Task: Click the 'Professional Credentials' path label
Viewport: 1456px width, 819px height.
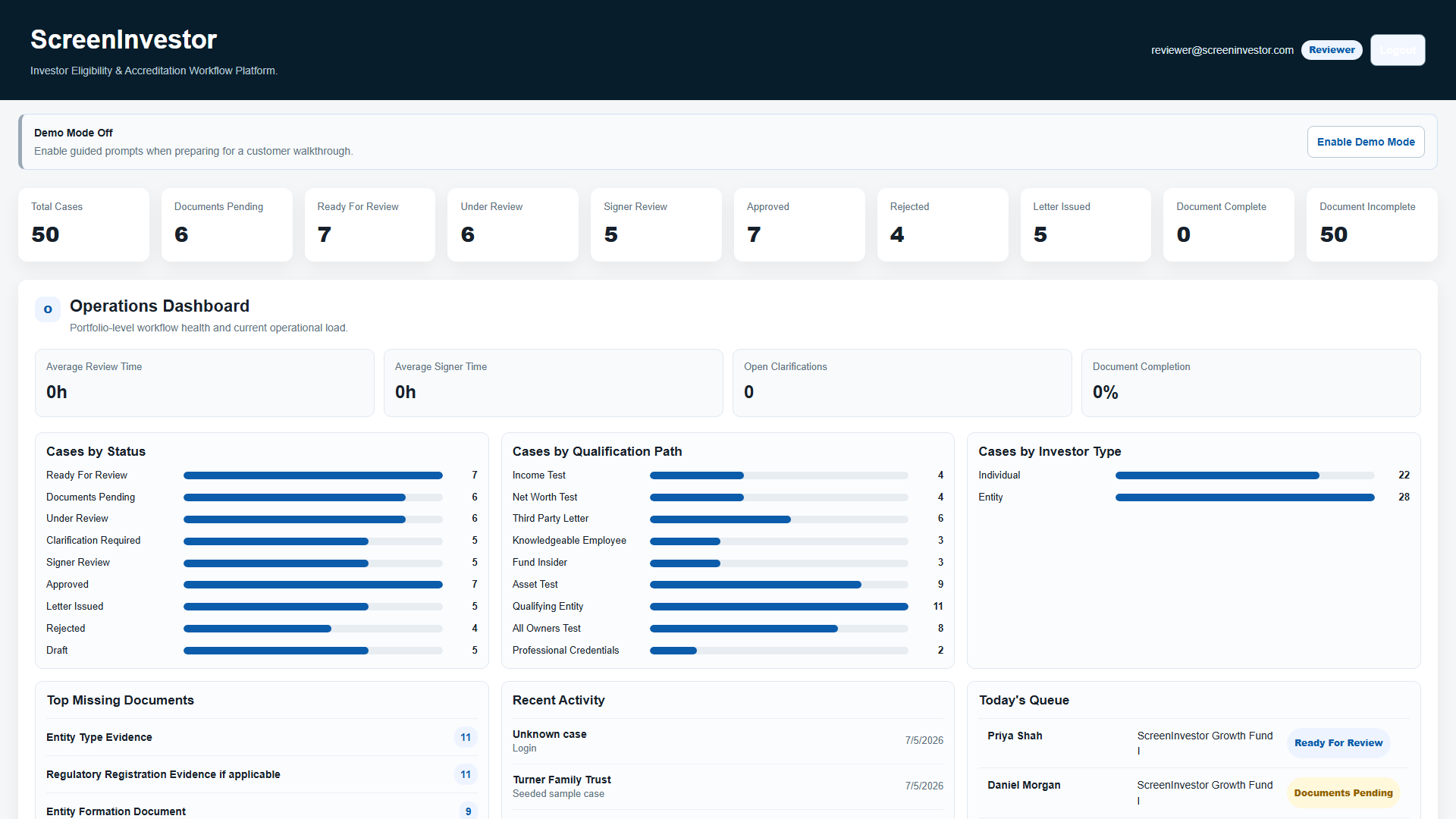Action: [566, 651]
